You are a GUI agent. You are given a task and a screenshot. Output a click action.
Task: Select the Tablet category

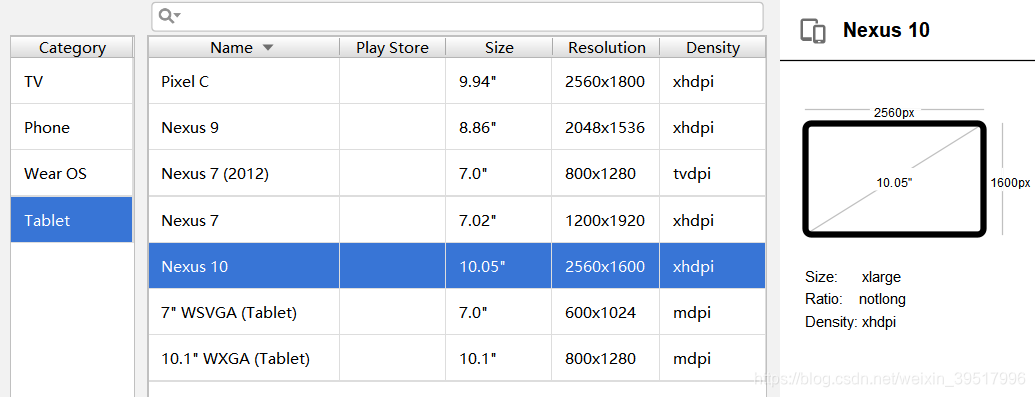[71, 219]
